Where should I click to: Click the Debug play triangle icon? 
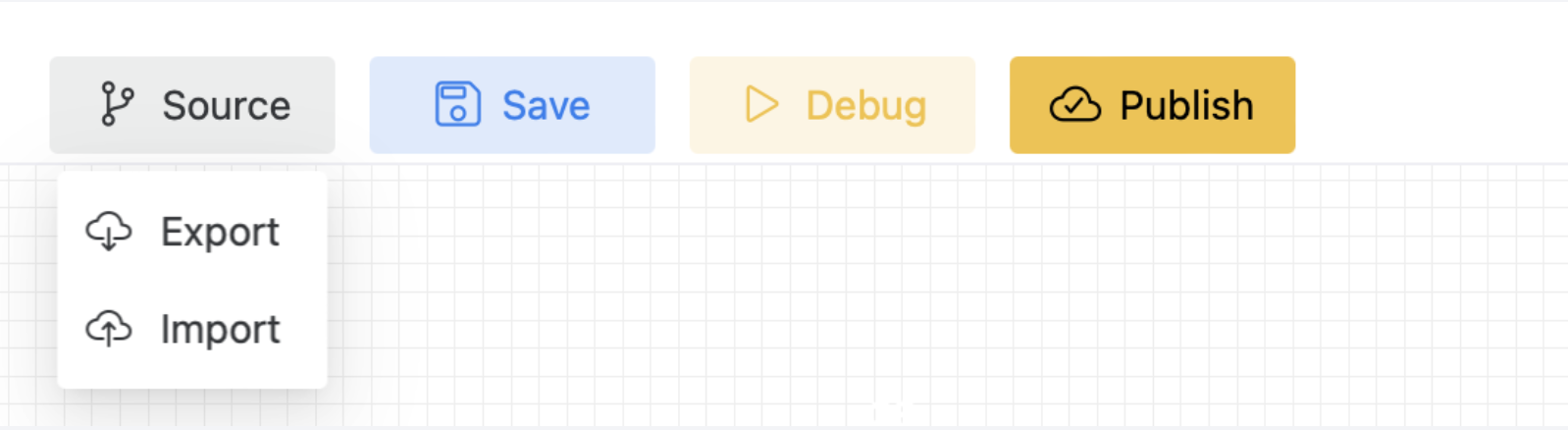pos(761,104)
